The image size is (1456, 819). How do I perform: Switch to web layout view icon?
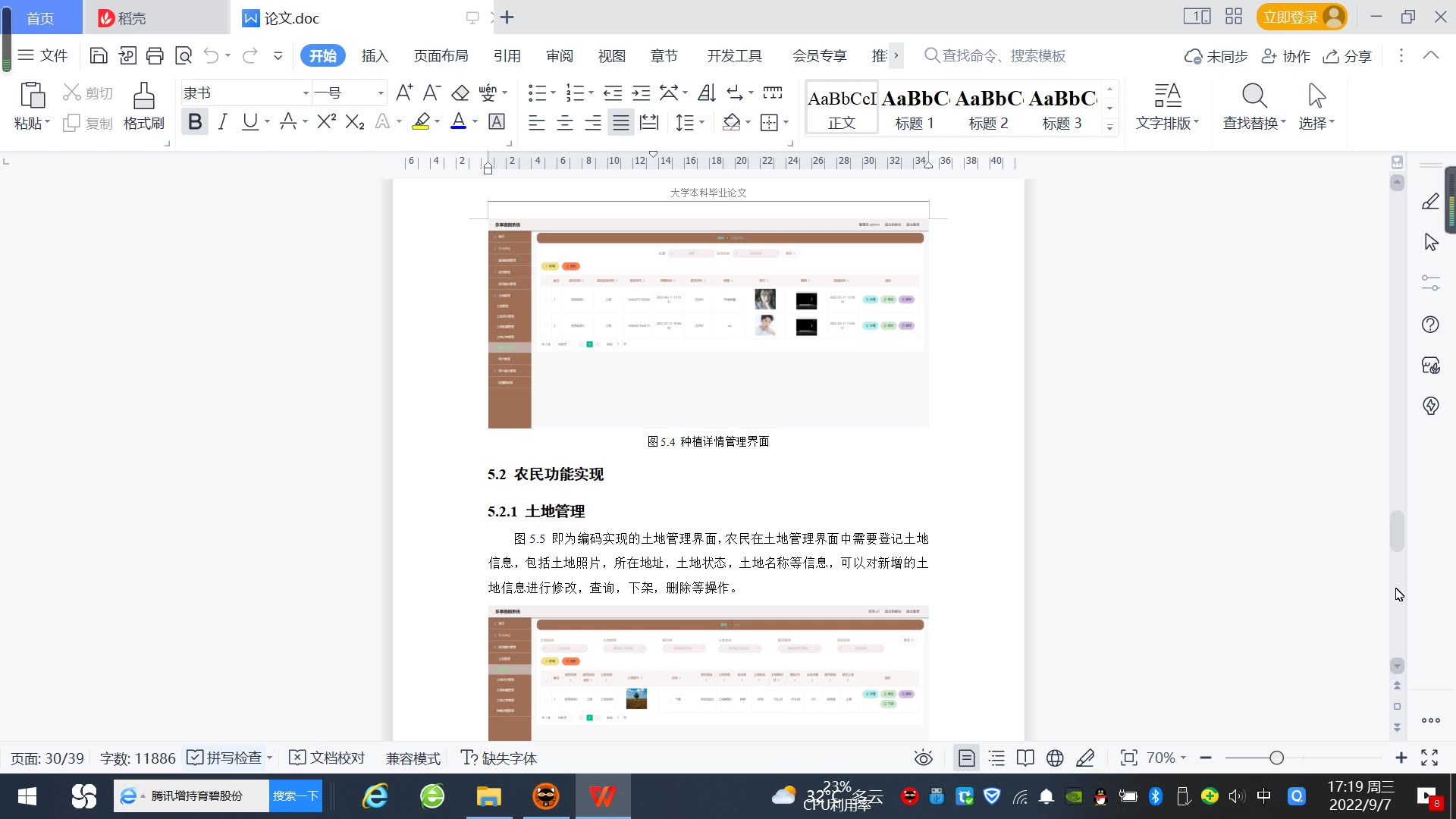click(1055, 758)
